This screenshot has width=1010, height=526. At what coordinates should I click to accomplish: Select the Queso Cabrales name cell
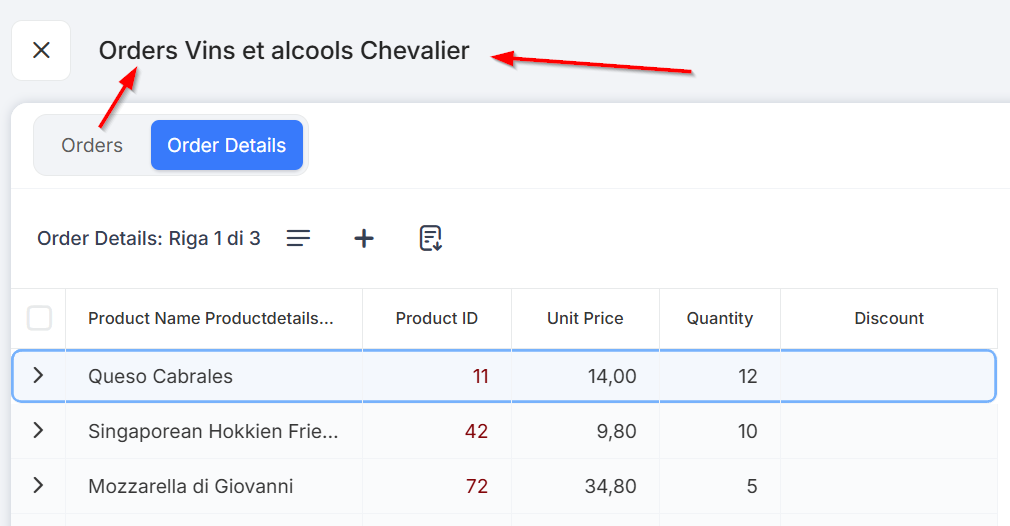coord(160,376)
